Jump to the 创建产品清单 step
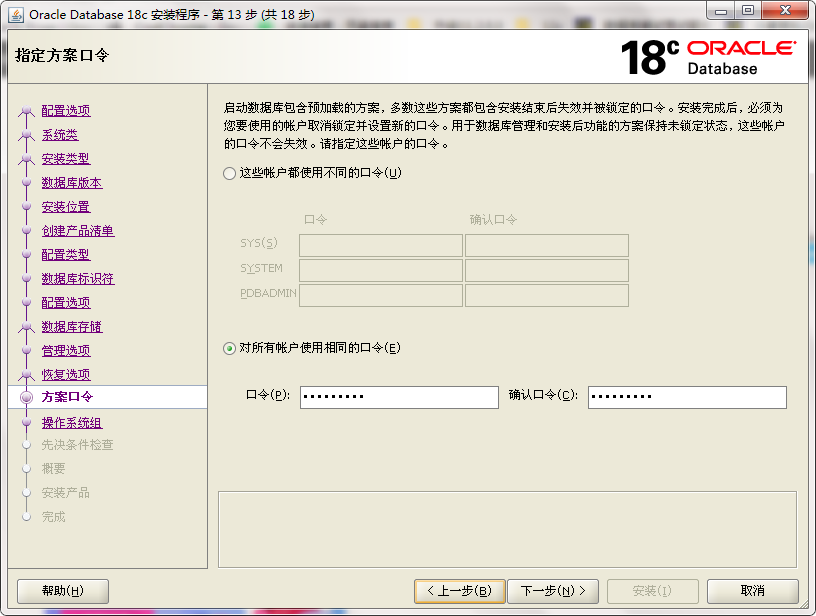The image size is (816, 616). pos(78,230)
